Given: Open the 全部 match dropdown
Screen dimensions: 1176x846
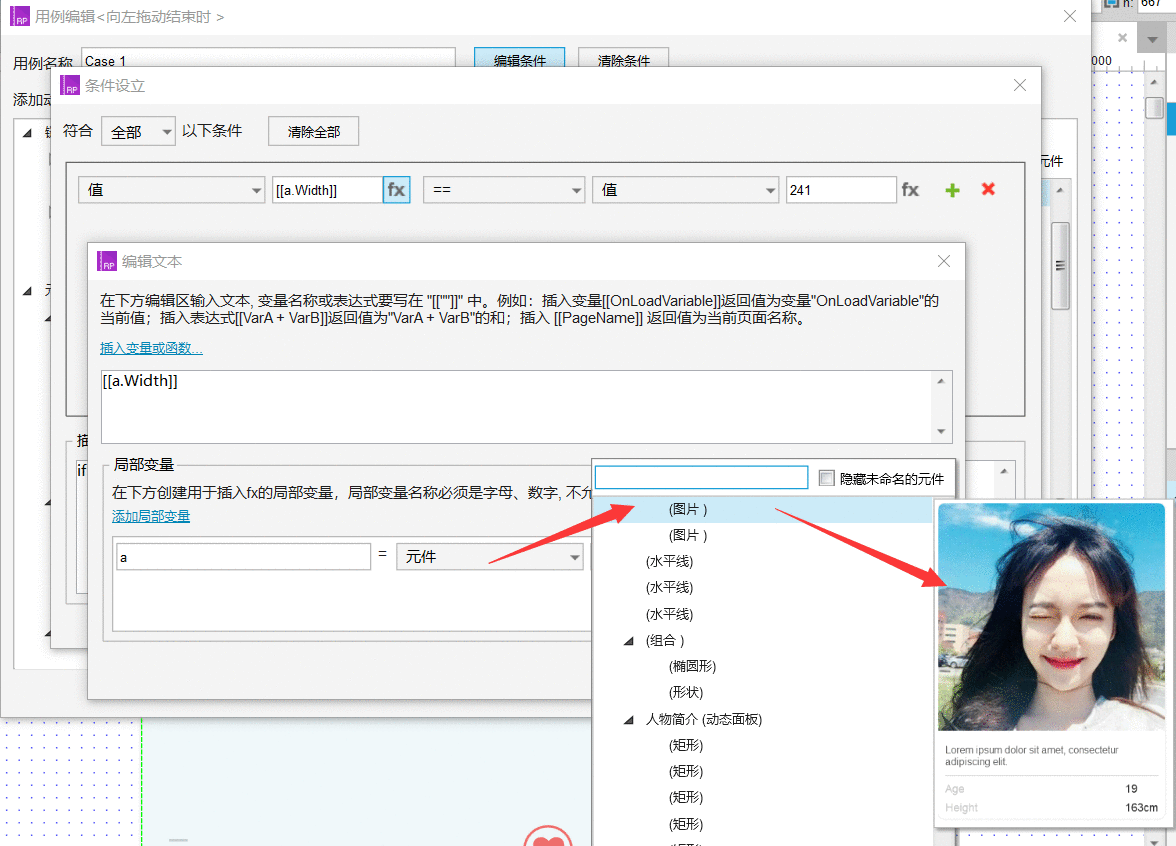Looking at the screenshot, I should (139, 132).
